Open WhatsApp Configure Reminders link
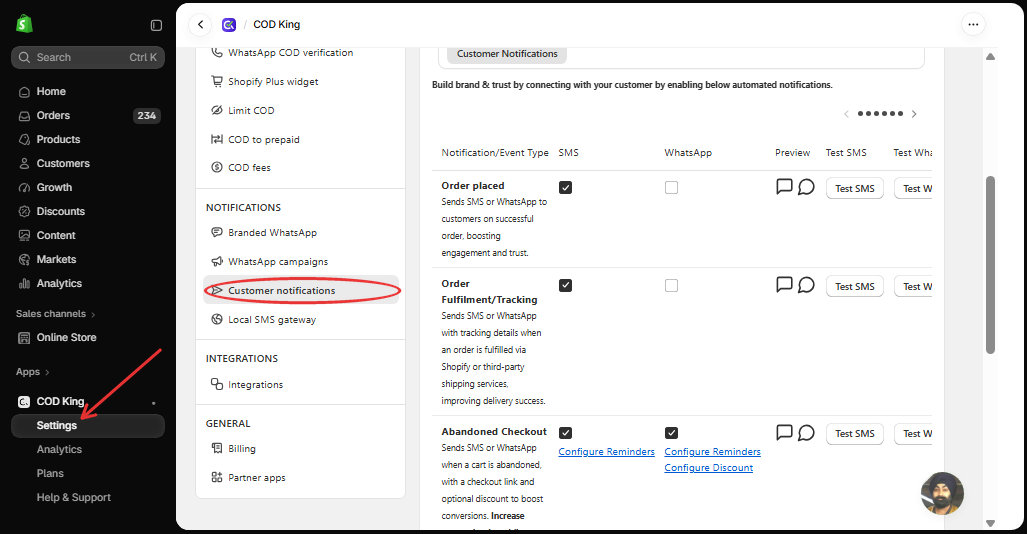The image size is (1027, 534). coord(713,452)
